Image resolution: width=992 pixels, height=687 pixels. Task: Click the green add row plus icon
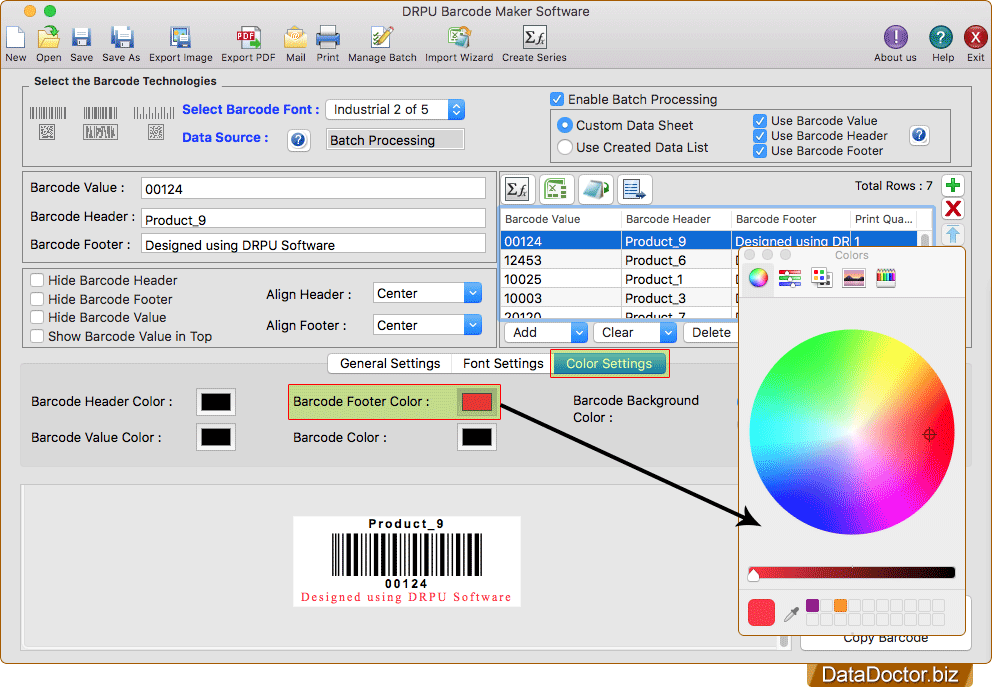tap(953, 186)
